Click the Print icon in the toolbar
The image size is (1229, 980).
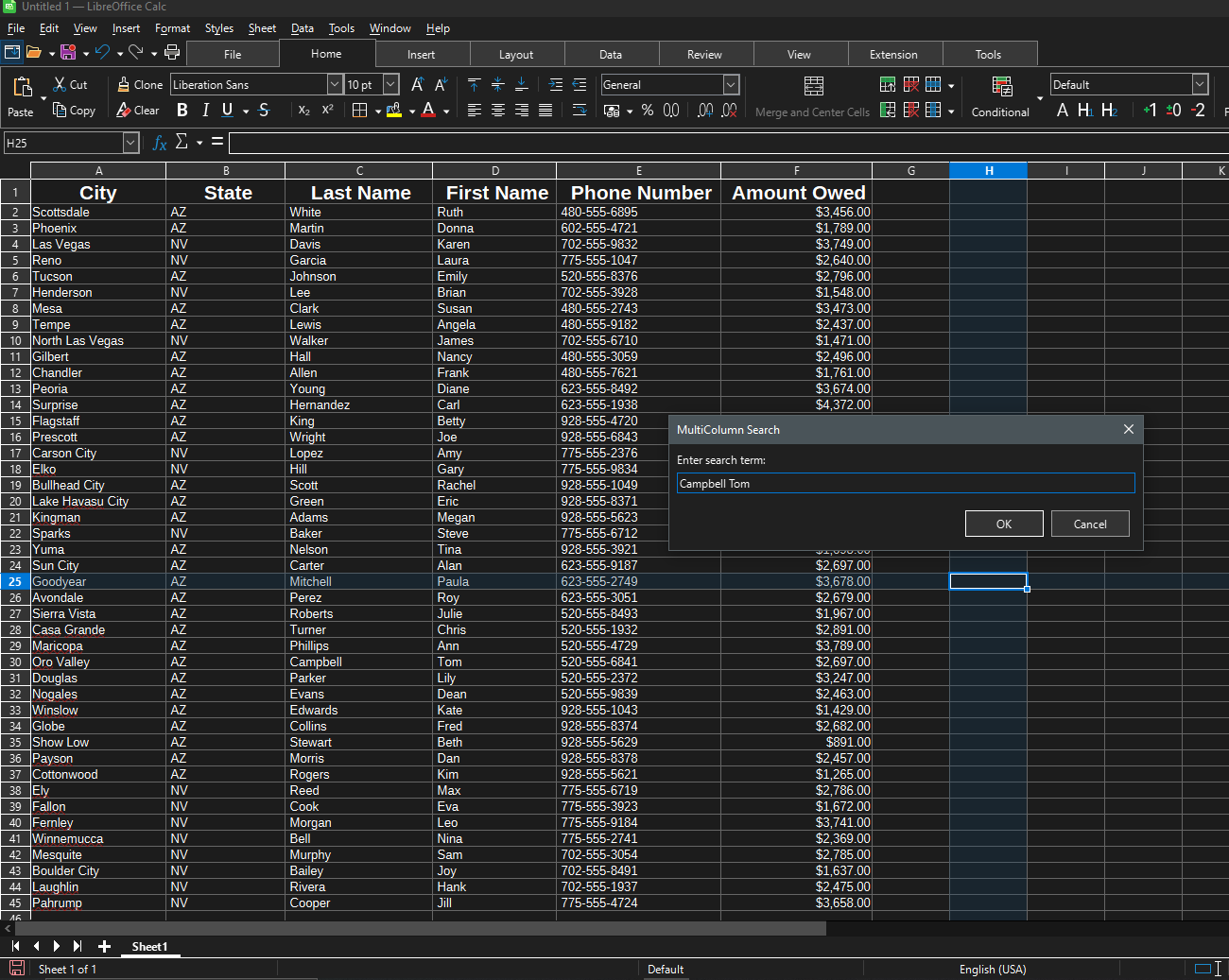pos(172,53)
